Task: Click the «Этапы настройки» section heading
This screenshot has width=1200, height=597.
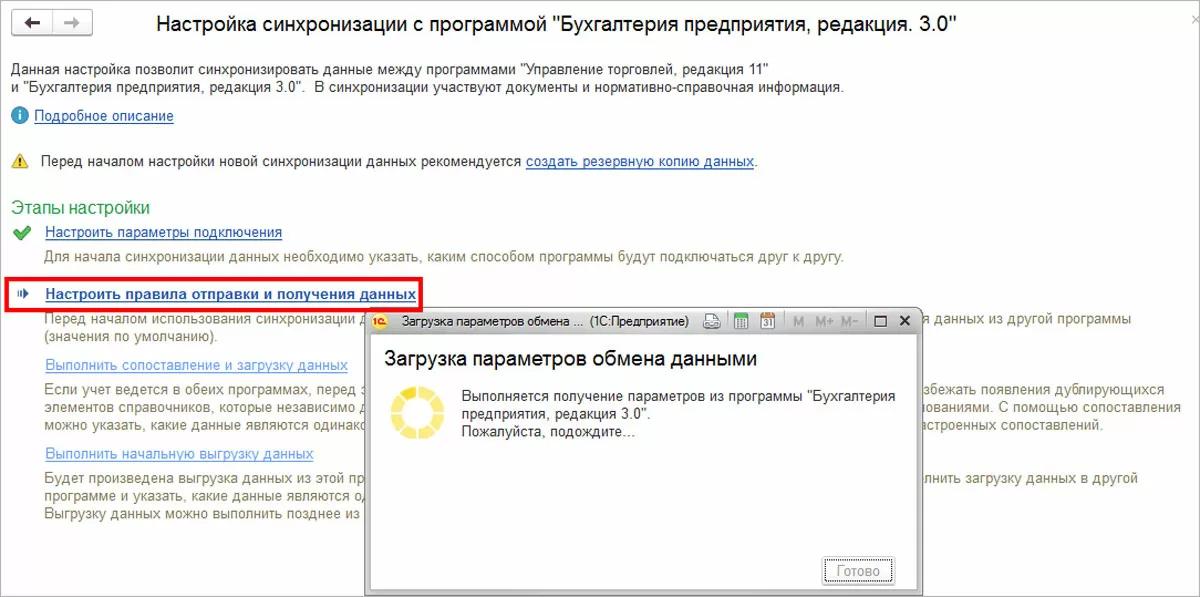Action: 80,208
